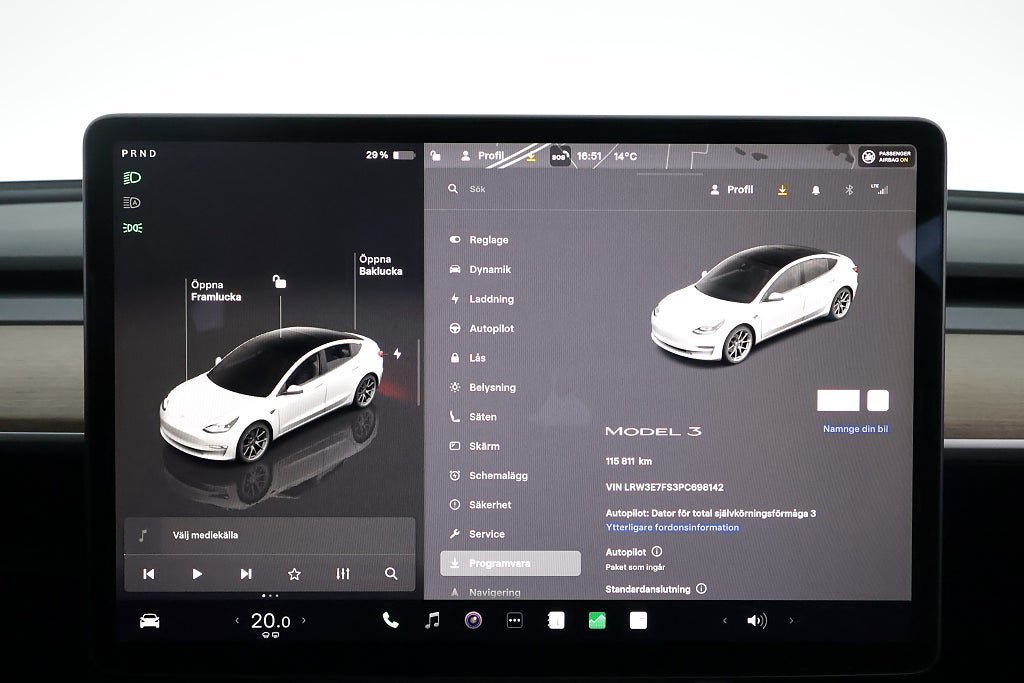1024x683 pixels.
Task: Decrease cabin temperature with left arrow
Action: pos(237,620)
